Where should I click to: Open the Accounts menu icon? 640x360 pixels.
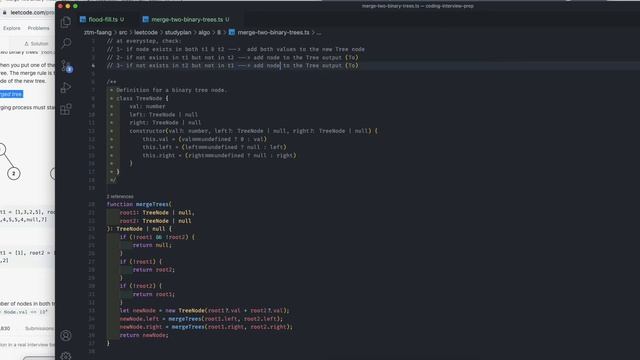pyautogui.click(x=66, y=336)
